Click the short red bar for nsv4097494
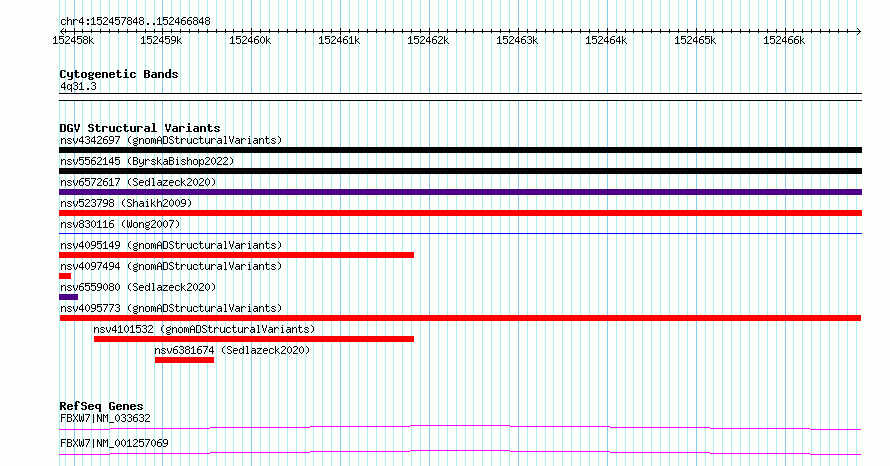The width and height of the screenshot is (890, 466). pos(65,276)
